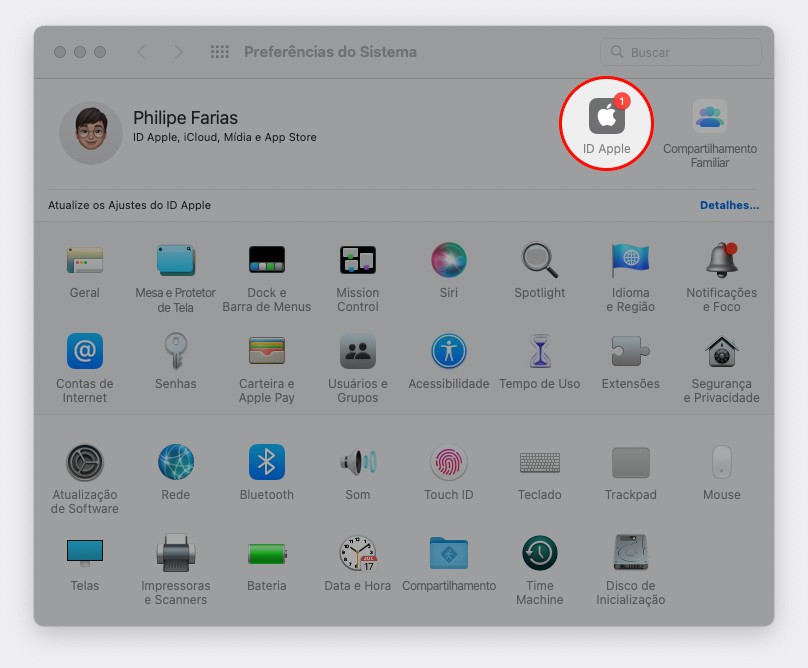Open the ID Apple preferences icon
The image size is (808, 668).
pyautogui.click(x=606, y=118)
